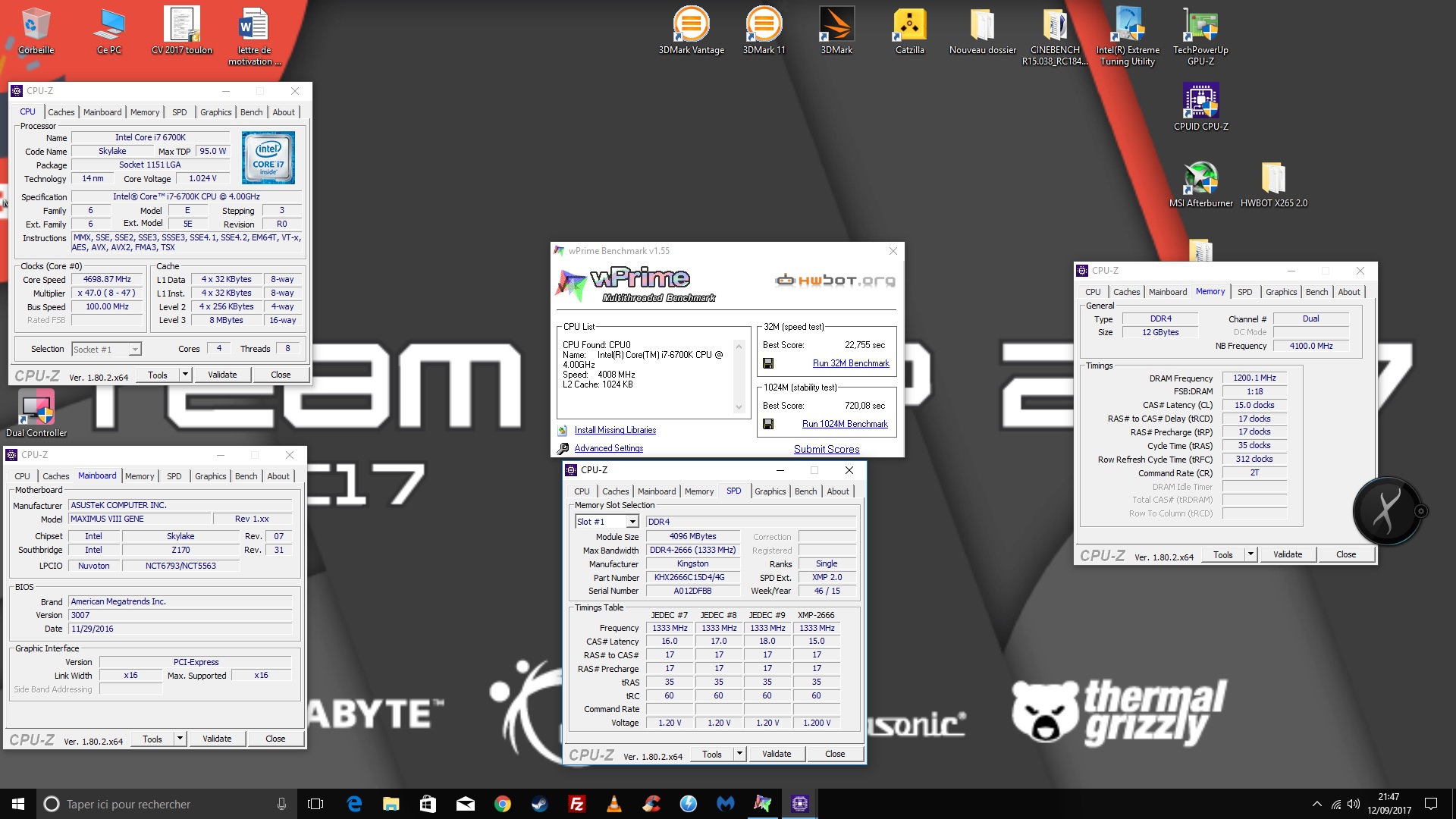Click Run 1024M Benchmark link

coord(845,424)
